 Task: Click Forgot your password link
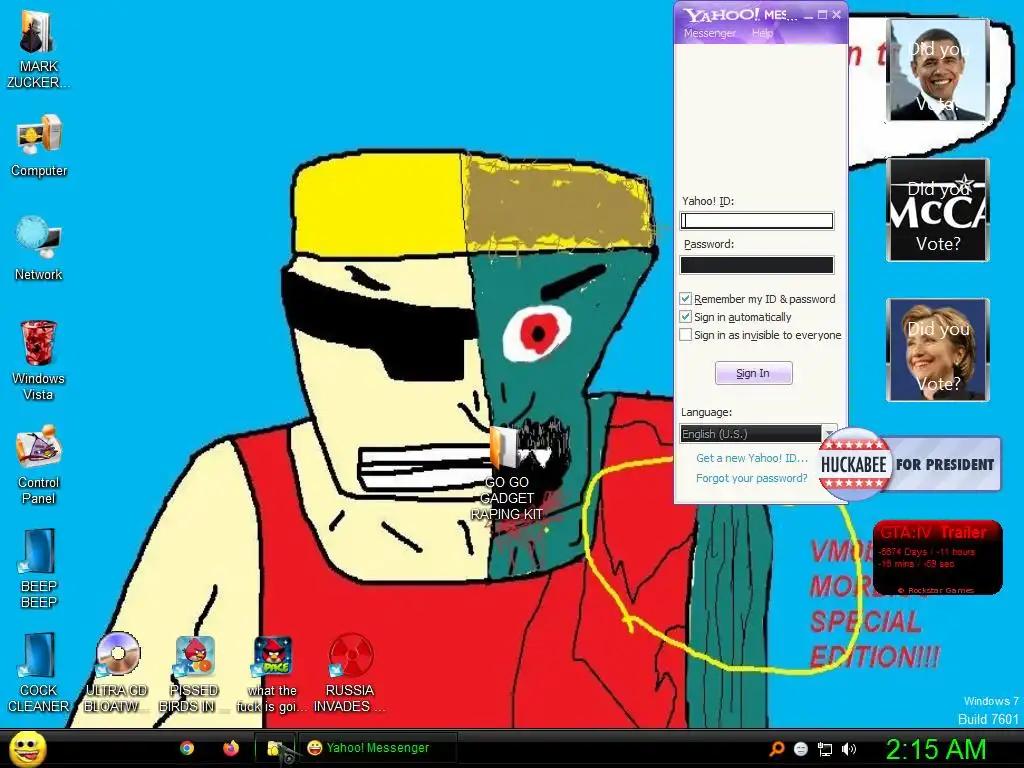point(752,478)
